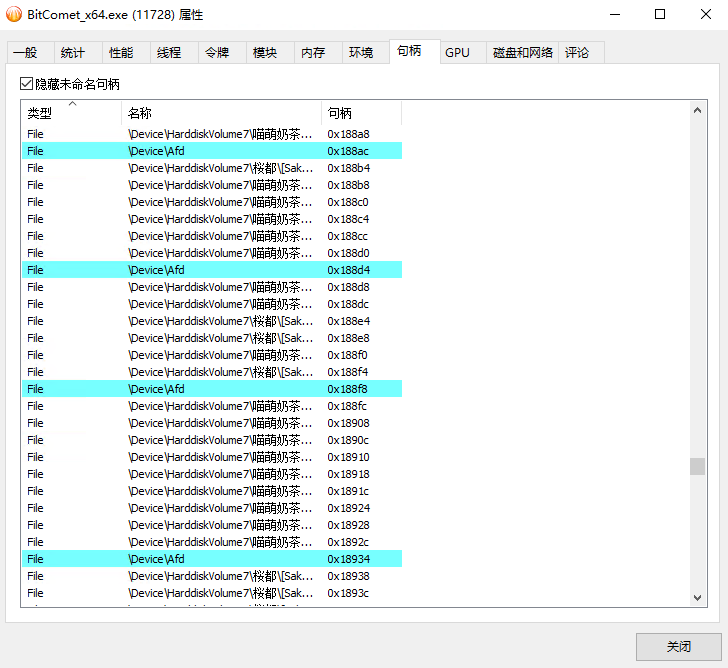728x668 pixels.
Task: Switch to the 性能 tab
Action: (121, 53)
